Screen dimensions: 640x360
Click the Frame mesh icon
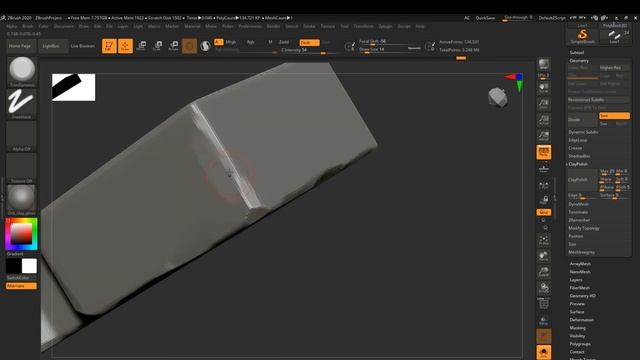[544, 240]
